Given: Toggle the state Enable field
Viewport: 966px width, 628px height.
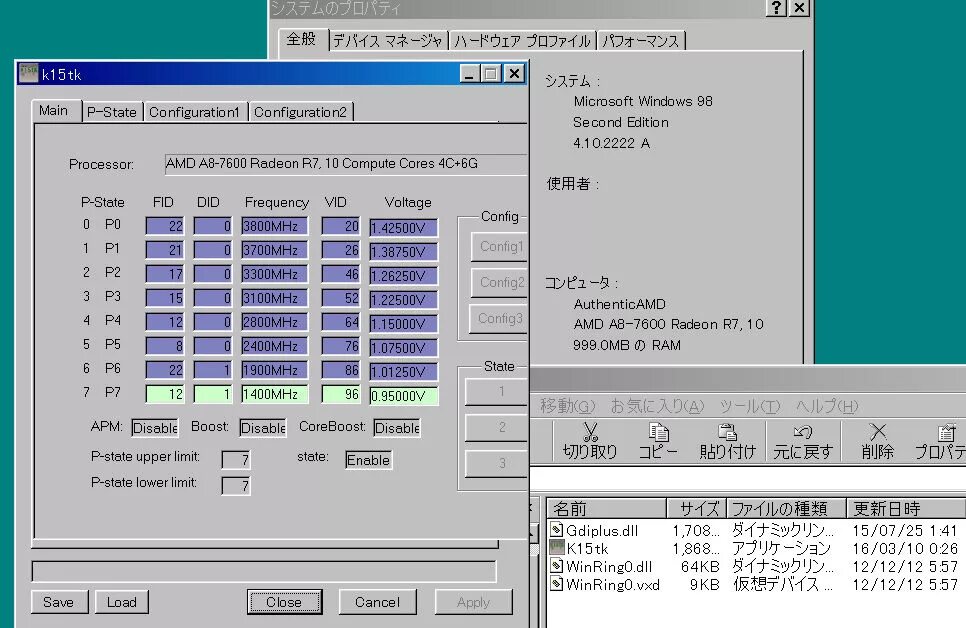Looking at the screenshot, I should (368, 460).
